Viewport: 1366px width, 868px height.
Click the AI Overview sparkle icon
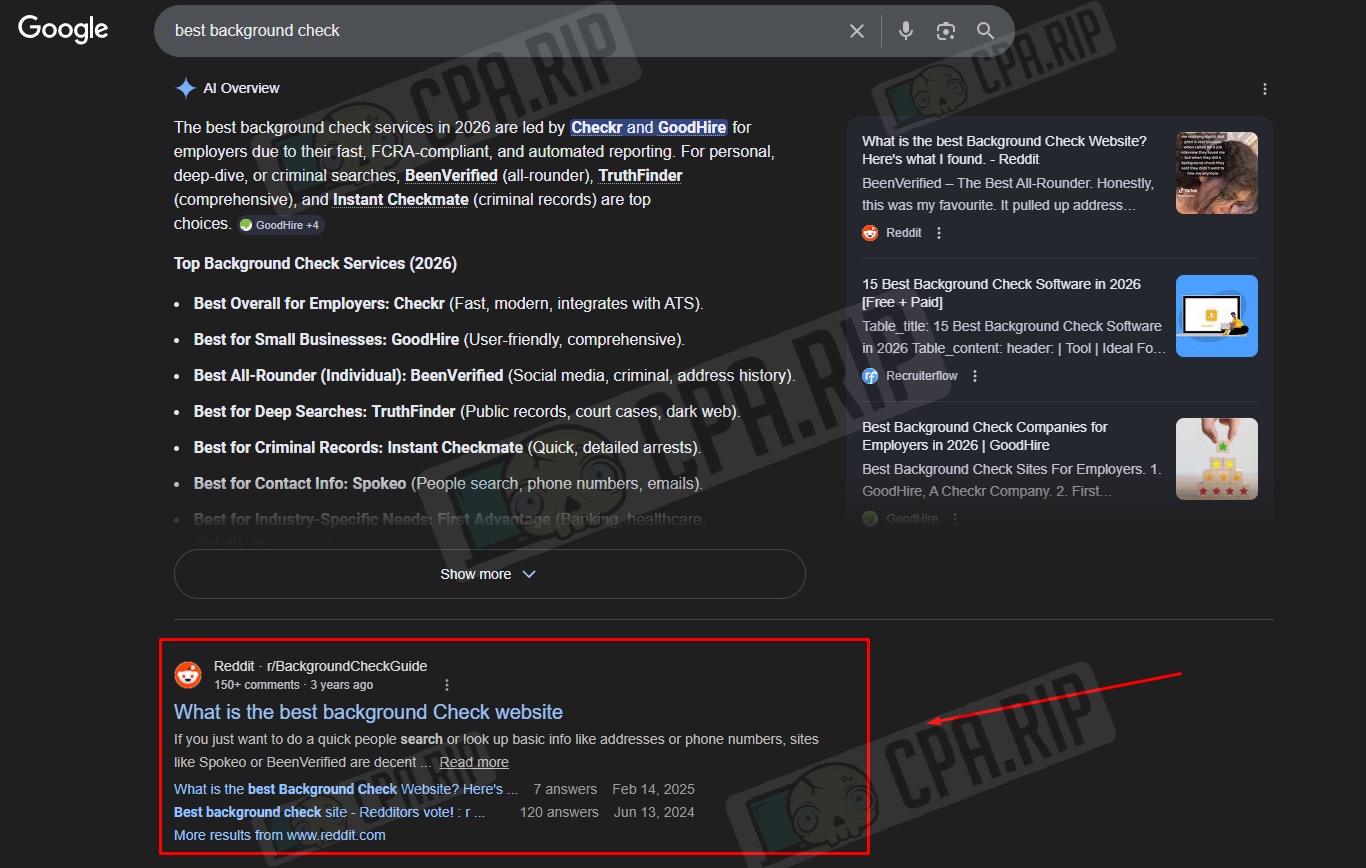coord(185,88)
